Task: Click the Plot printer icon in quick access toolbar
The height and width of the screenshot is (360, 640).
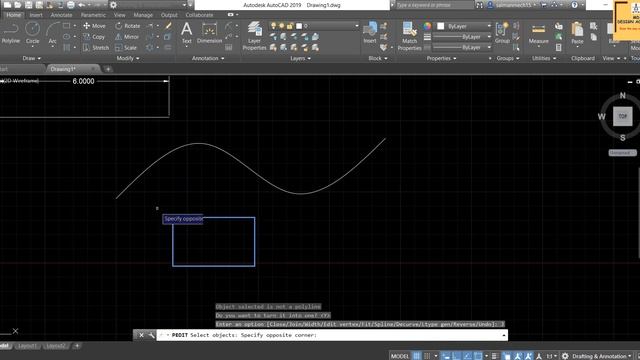Action: point(71,5)
